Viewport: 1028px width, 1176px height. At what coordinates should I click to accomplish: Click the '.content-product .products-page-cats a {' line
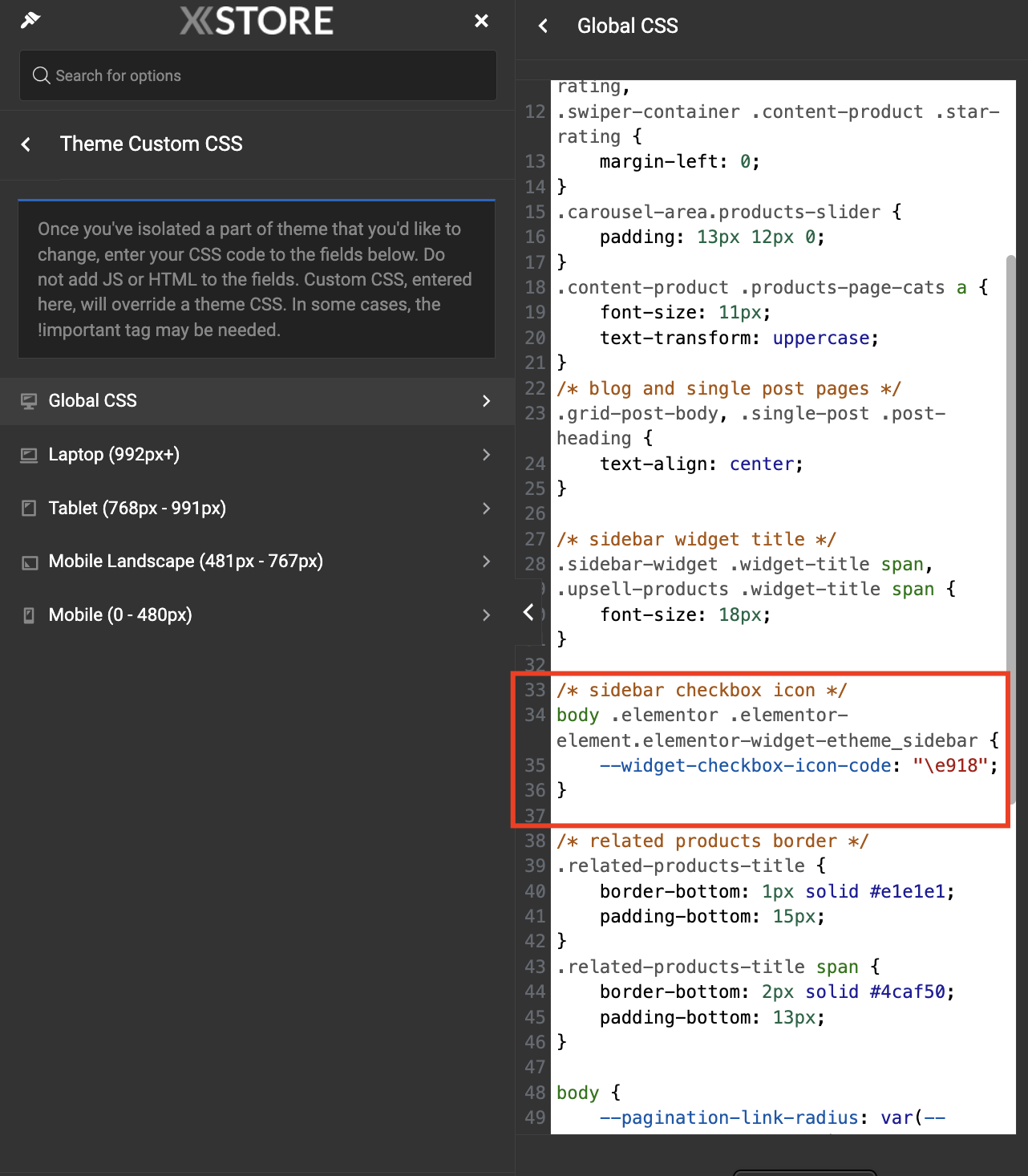(772, 287)
